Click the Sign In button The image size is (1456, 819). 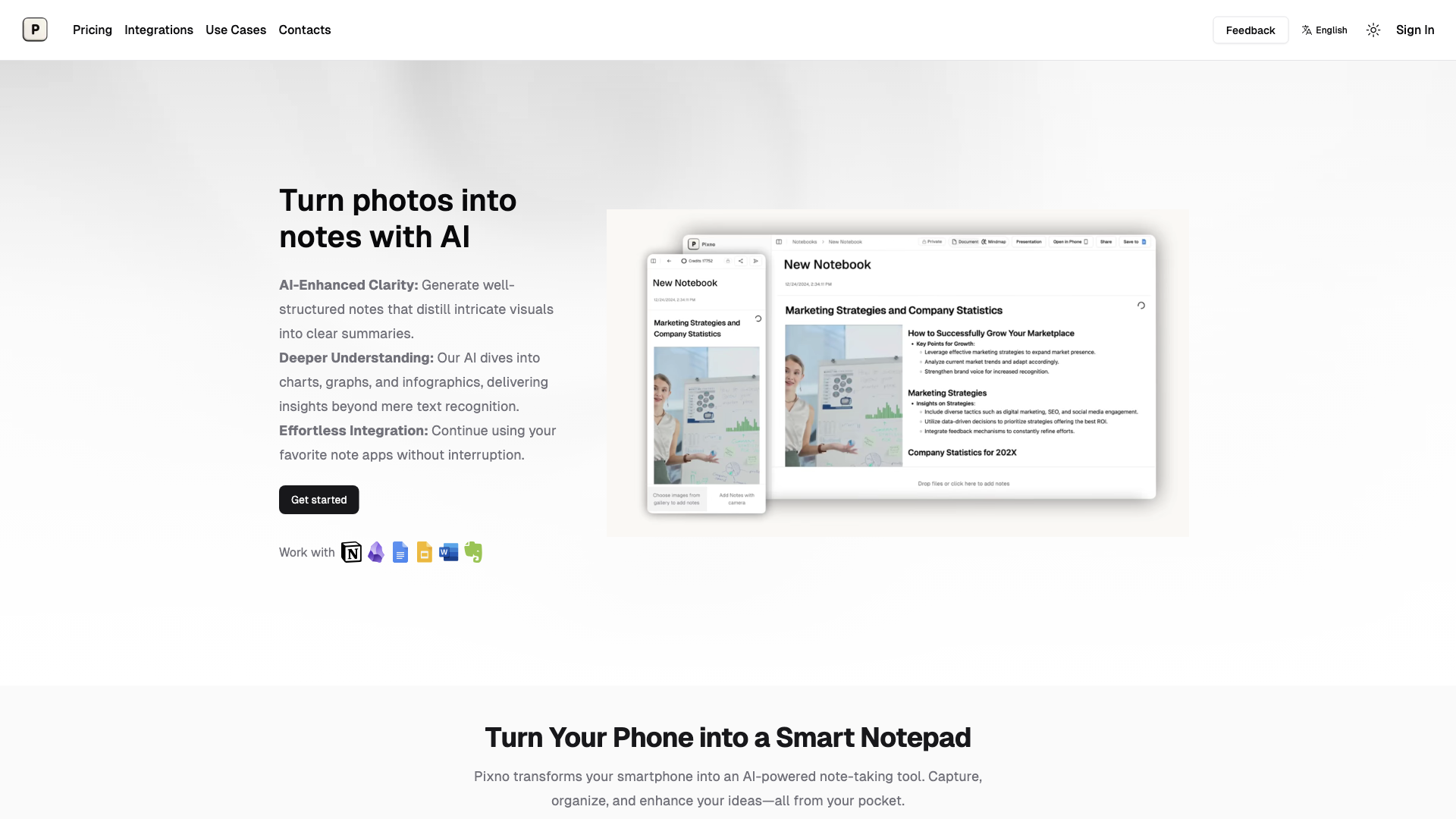click(1415, 30)
